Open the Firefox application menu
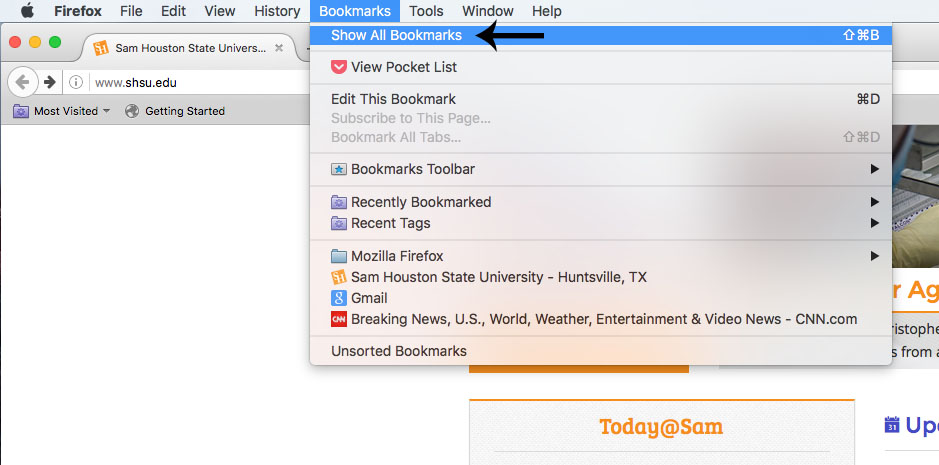 tap(78, 11)
